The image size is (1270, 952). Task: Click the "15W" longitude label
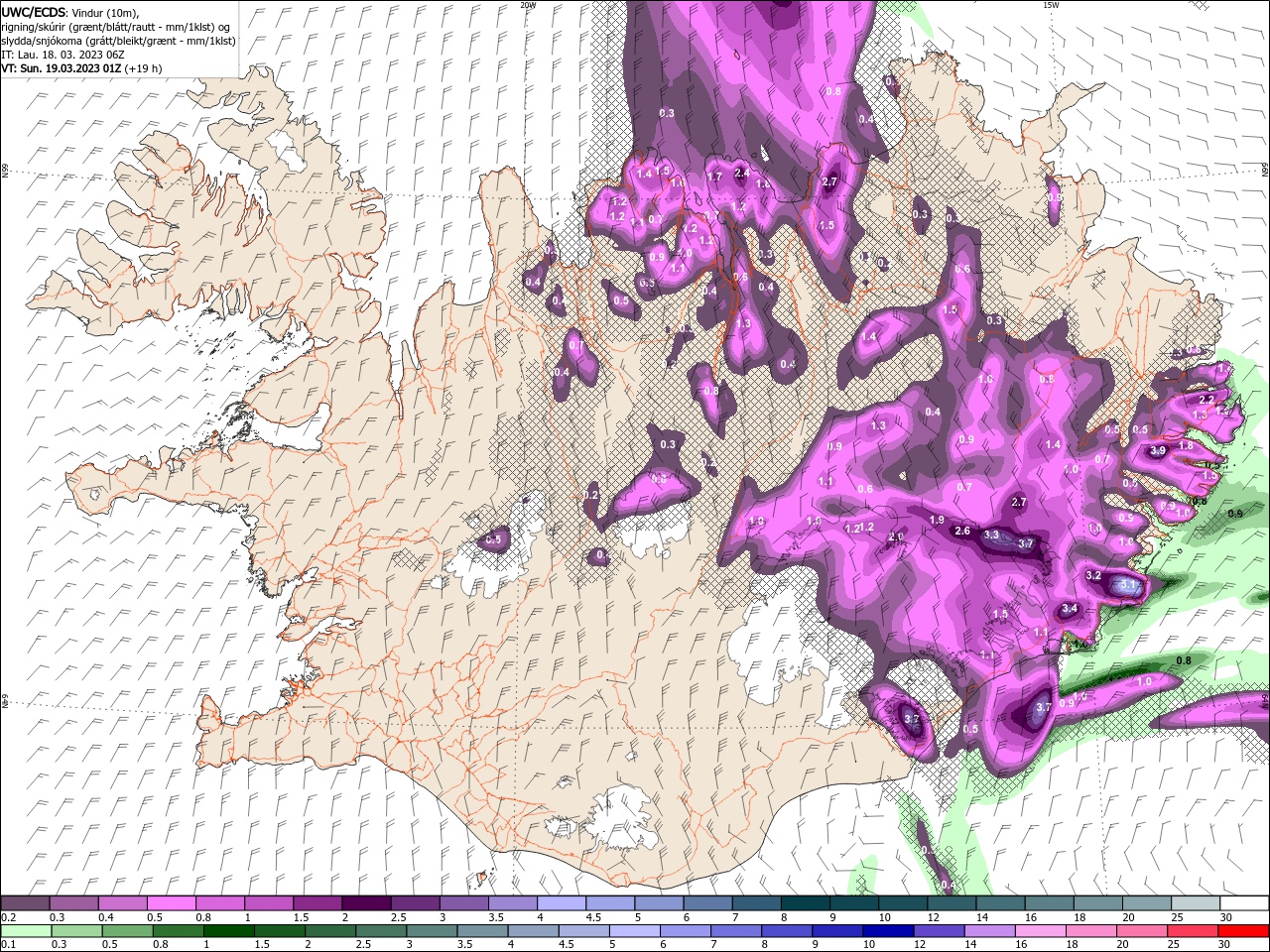[x=1051, y=5]
